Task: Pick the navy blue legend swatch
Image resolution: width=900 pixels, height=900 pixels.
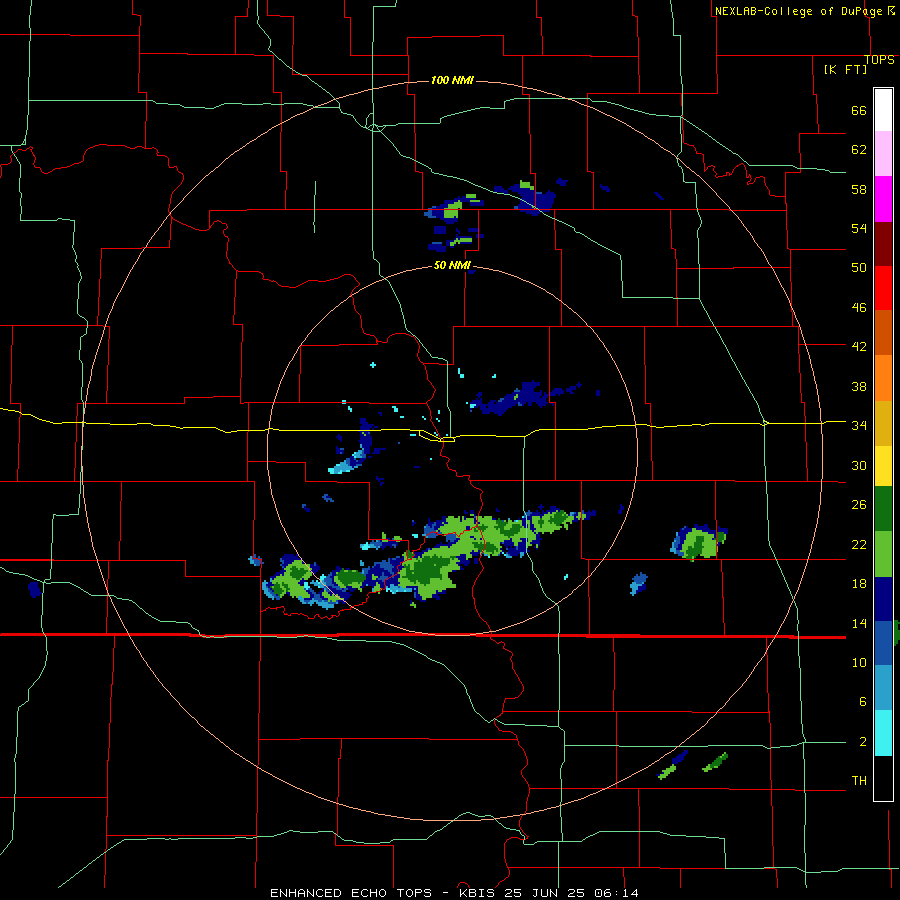Action: tap(883, 599)
